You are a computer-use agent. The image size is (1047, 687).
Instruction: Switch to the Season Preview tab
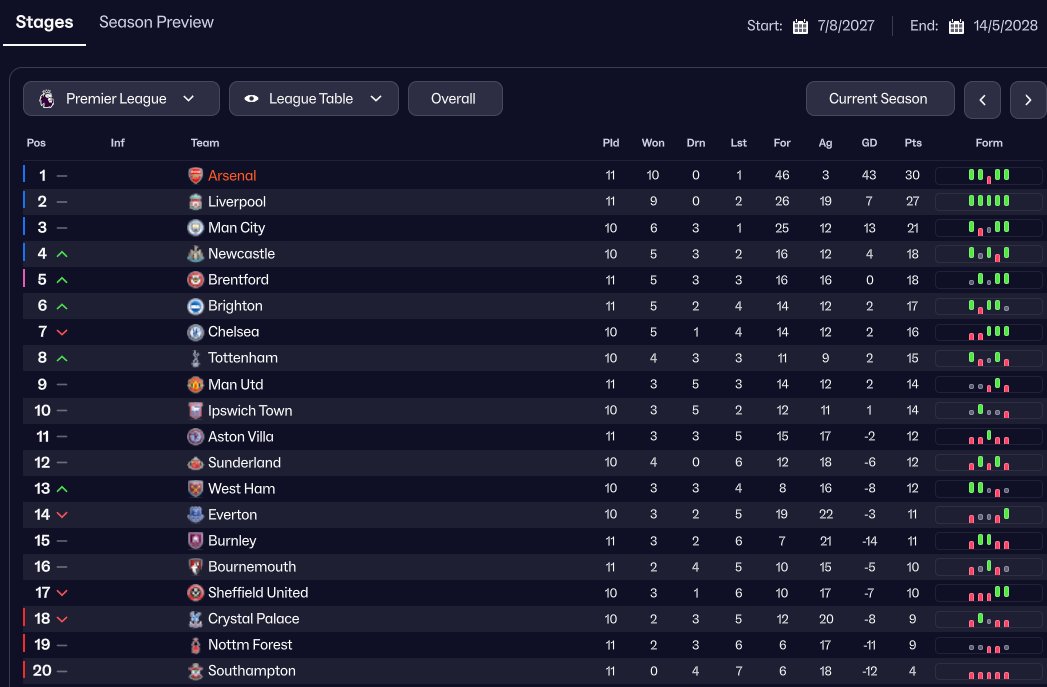pyautogui.click(x=156, y=22)
